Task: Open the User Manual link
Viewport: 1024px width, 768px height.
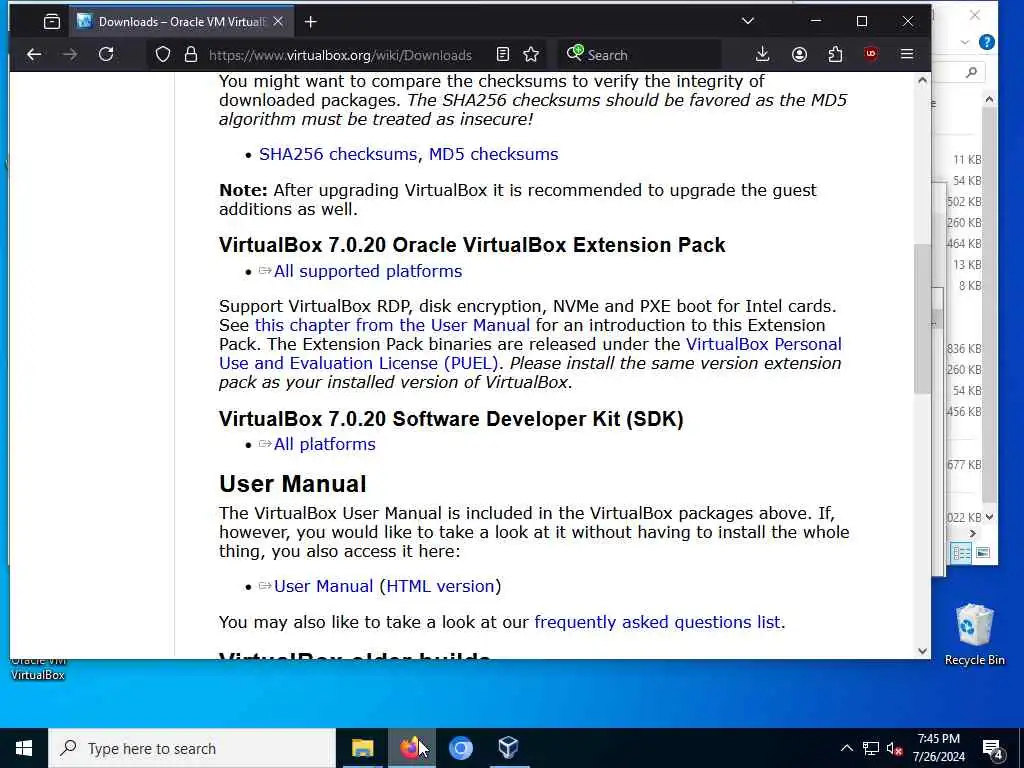Action: 323,586
